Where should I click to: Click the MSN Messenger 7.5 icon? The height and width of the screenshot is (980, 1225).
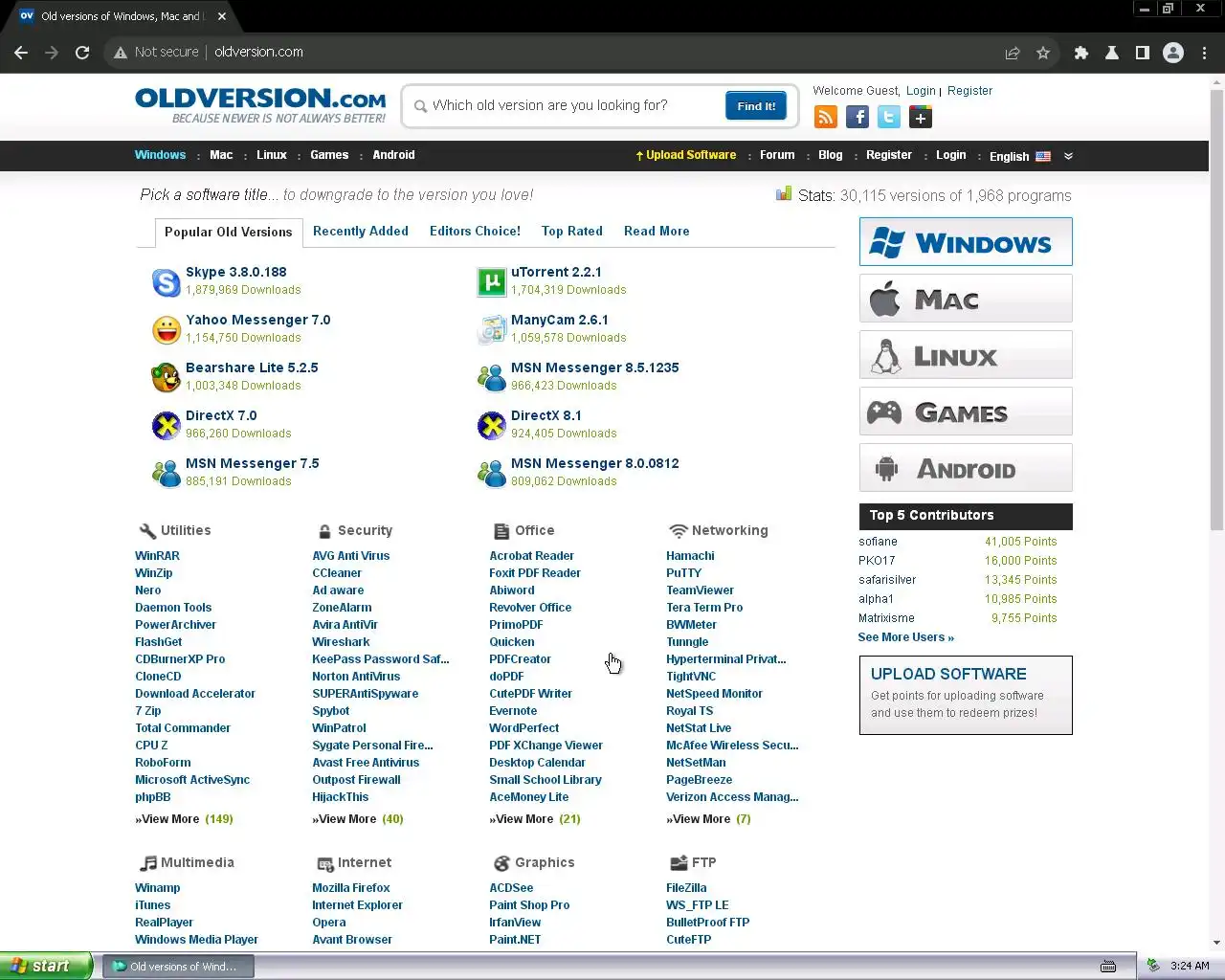[x=166, y=474]
